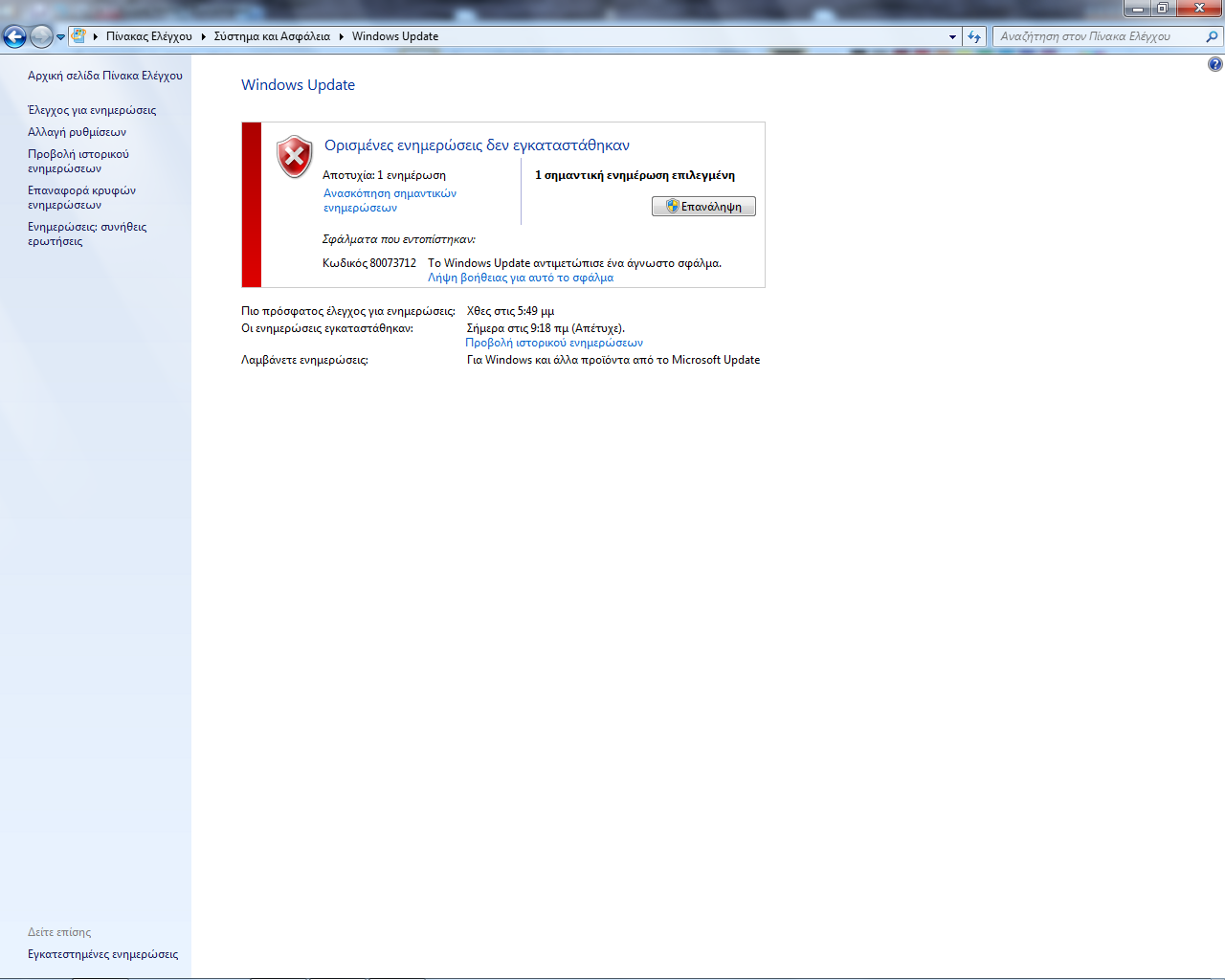This screenshot has height=980, width=1225.
Task: Click the Windows Update page heading
Action: tap(298, 85)
